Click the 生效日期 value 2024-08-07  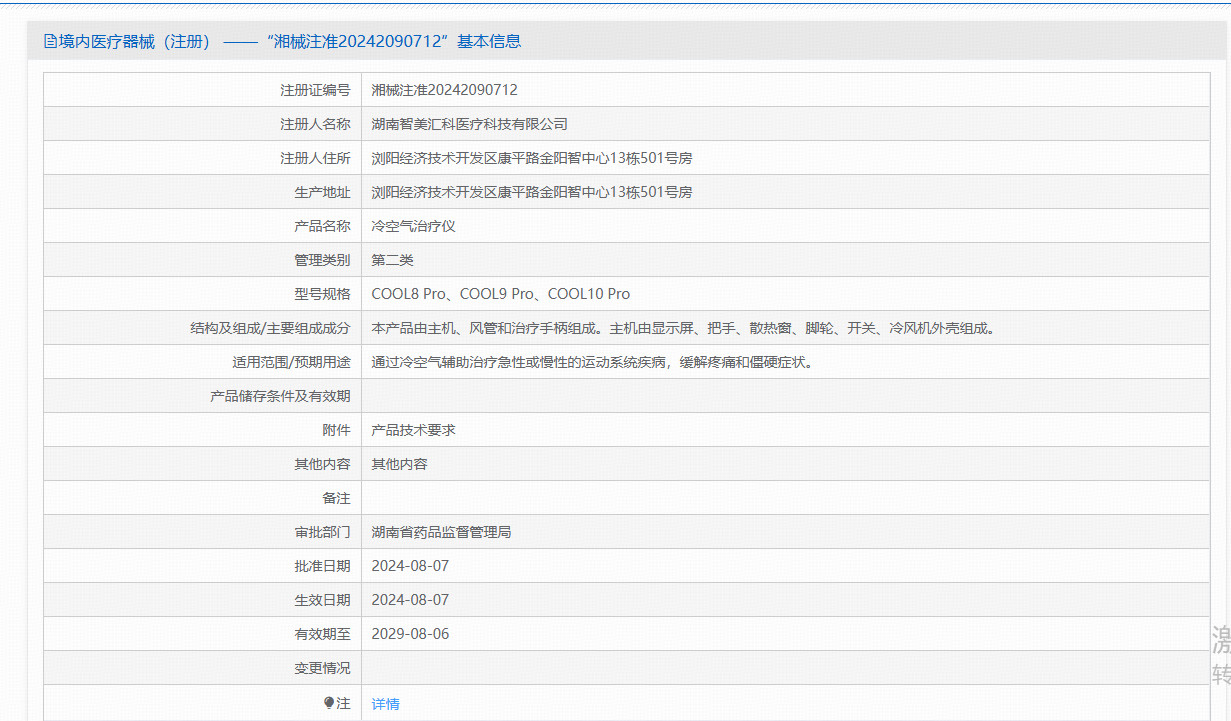410,600
